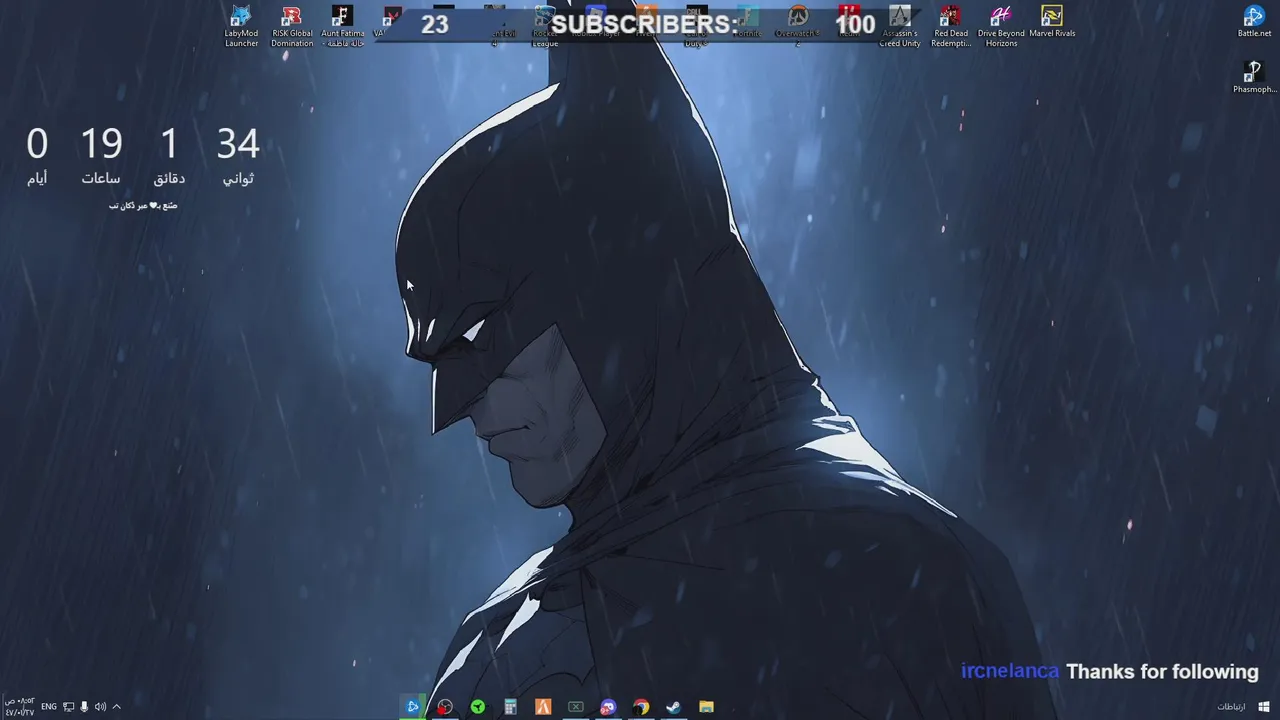Screen dimensions: 1280x720
Task: Click the taskbar clock and date
Action: (x=19, y=707)
